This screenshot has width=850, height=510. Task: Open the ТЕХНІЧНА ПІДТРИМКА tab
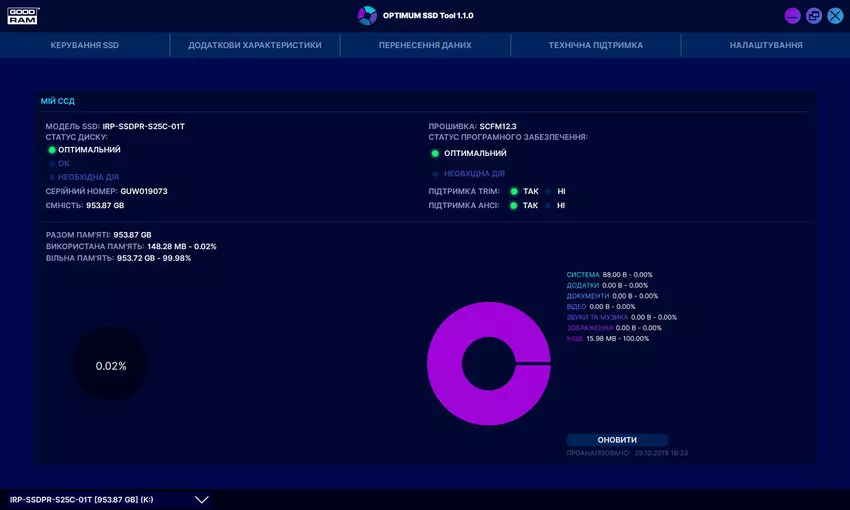pyautogui.click(x=596, y=45)
